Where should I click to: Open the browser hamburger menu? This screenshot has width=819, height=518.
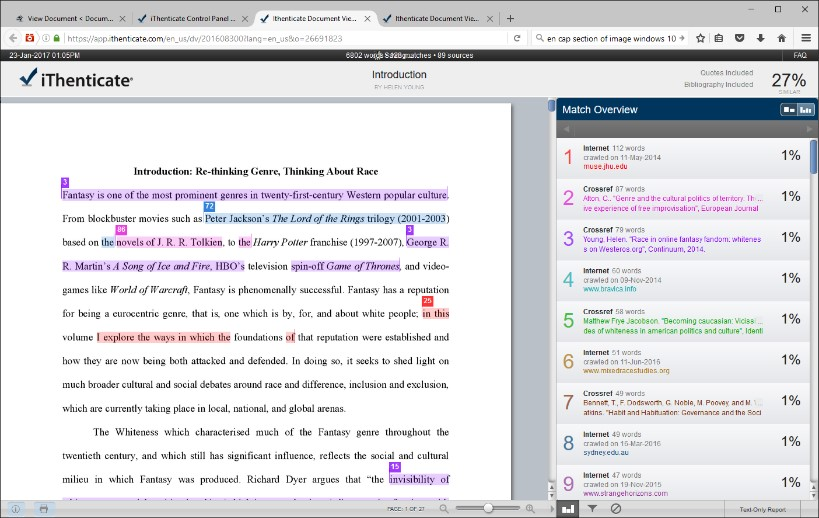coord(806,38)
